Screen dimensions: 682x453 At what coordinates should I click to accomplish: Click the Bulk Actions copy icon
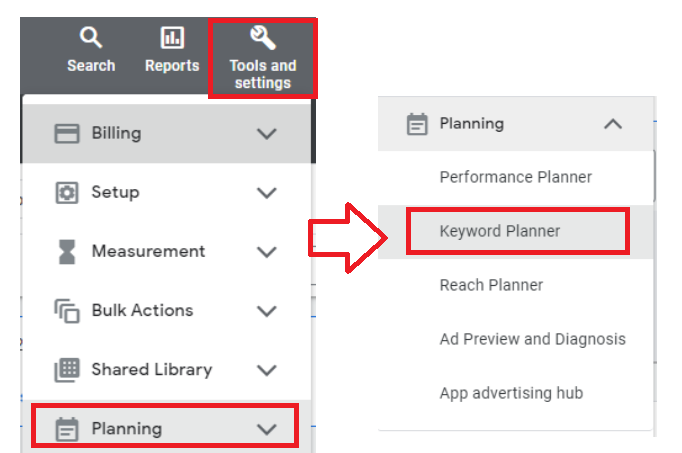coord(67,311)
